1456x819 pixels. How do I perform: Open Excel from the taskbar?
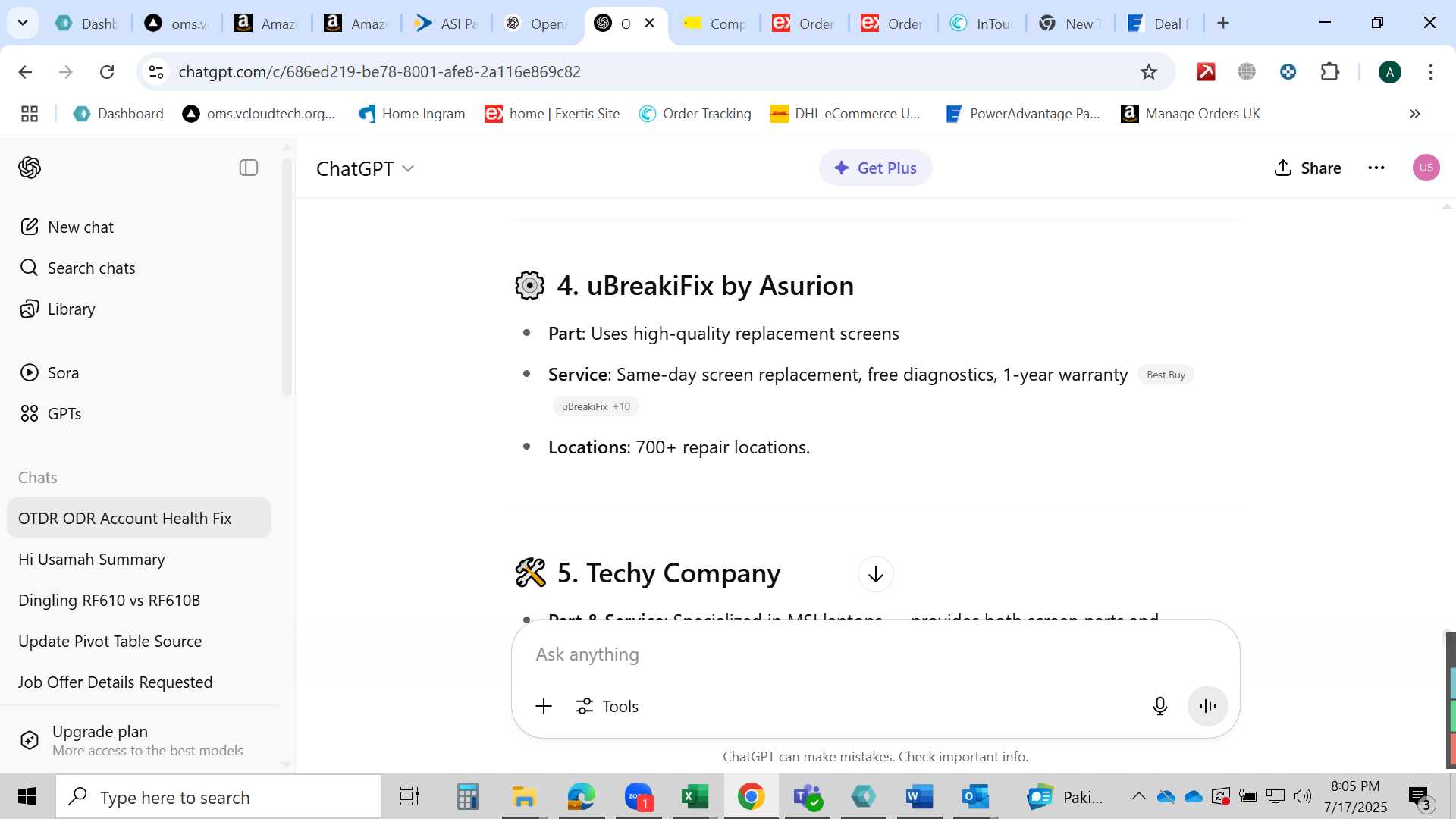pos(695,796)
